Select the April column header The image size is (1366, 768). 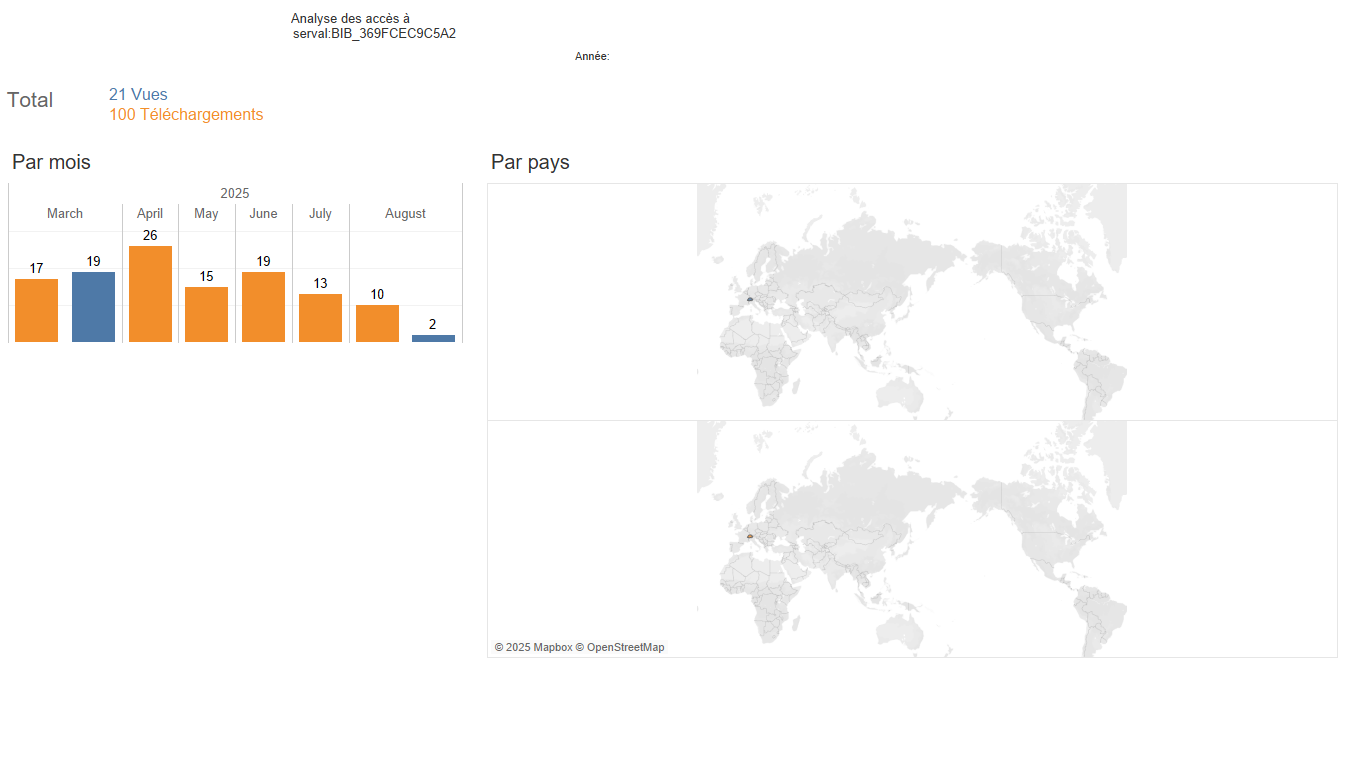coord(150,214)
